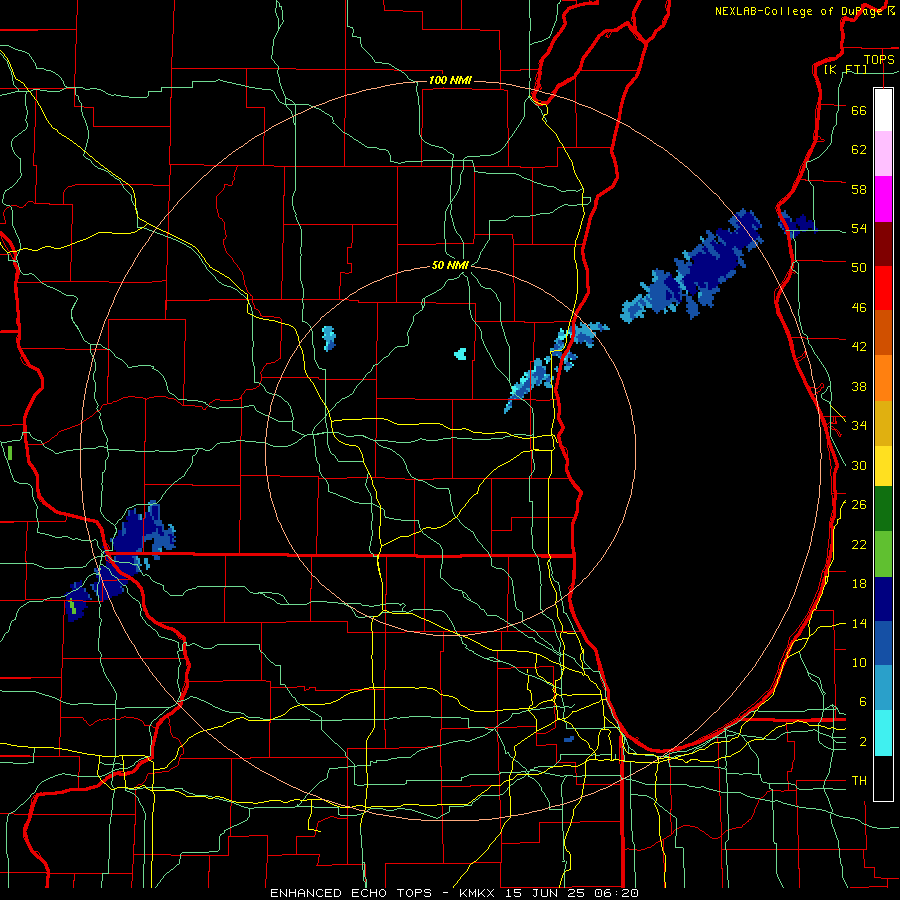Click the gold legend swatch

pyautogui.click(x=883, y=423)
